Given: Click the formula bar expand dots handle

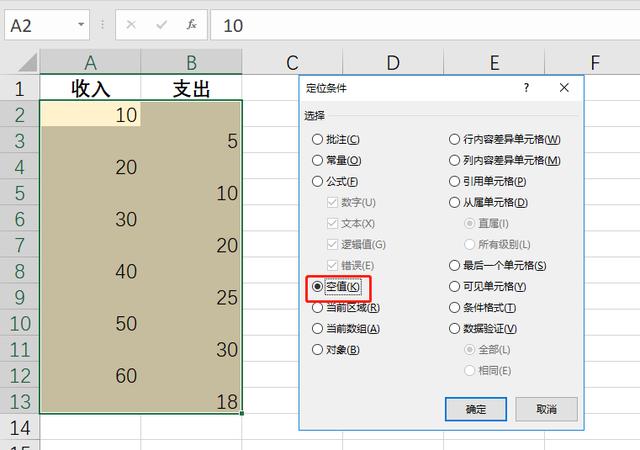Looking at the screenshot, I should click(102, 25).
